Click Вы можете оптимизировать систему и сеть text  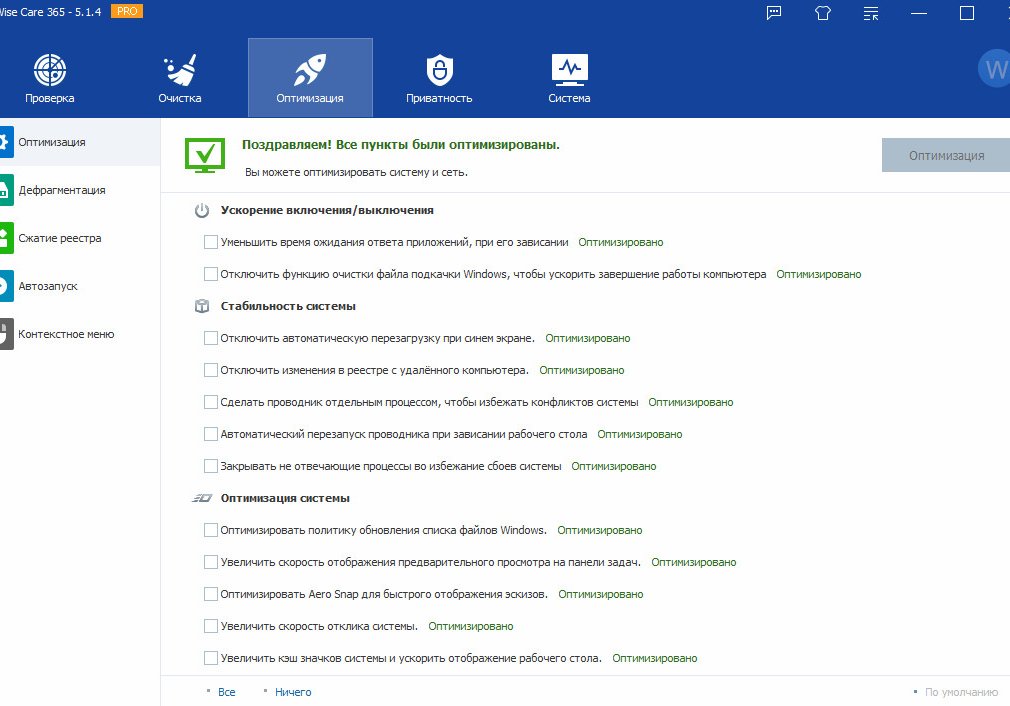point(356,172)
